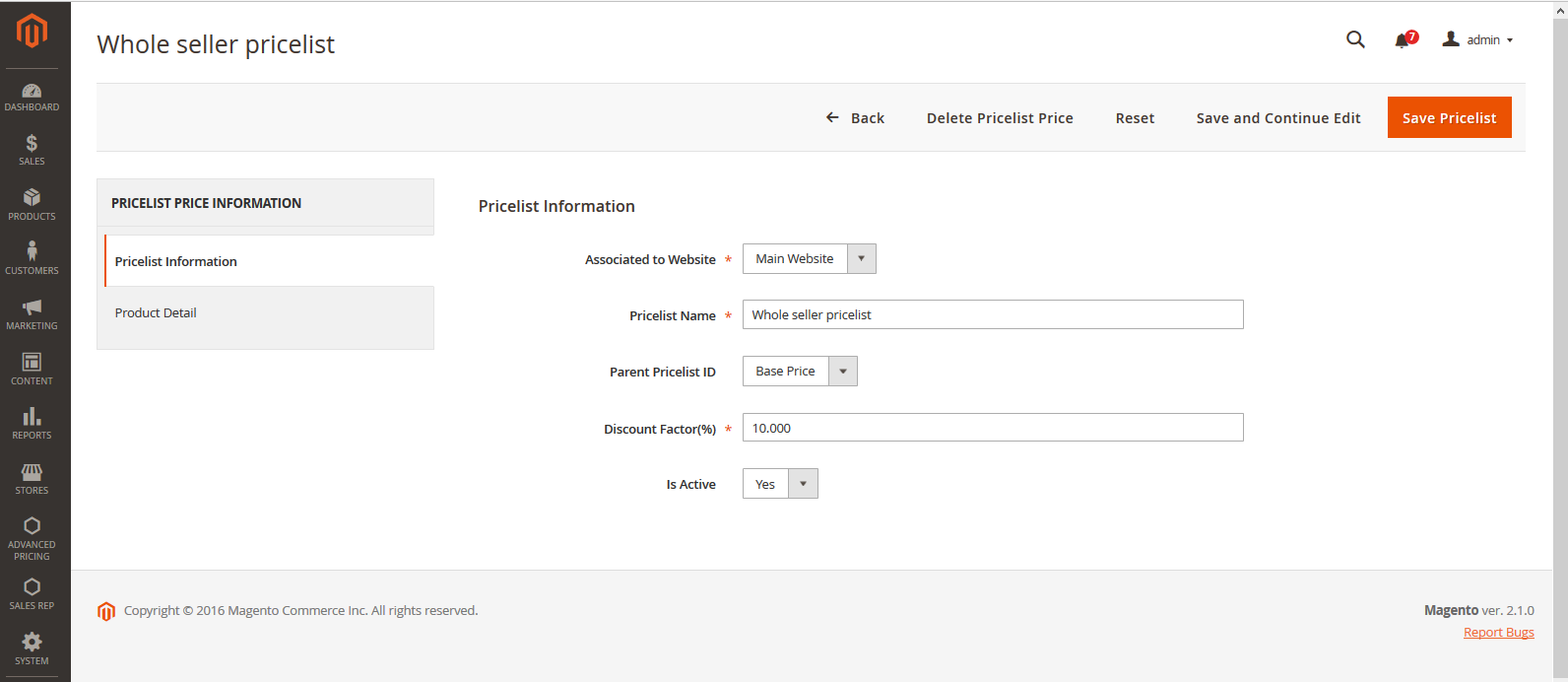Switch to the Product Detail tab
Screen dimensions: 1568x682
click(269, 312)
